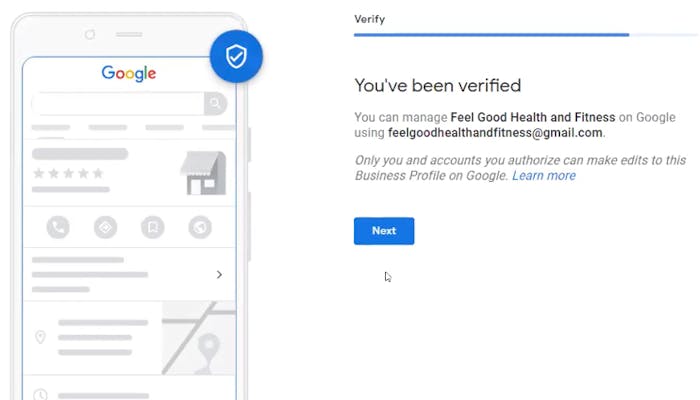Image resolution: width=700 pixels, height=400 pixels.
Task: Click the blue verified shield badge
Action: (x=236, y=56)
